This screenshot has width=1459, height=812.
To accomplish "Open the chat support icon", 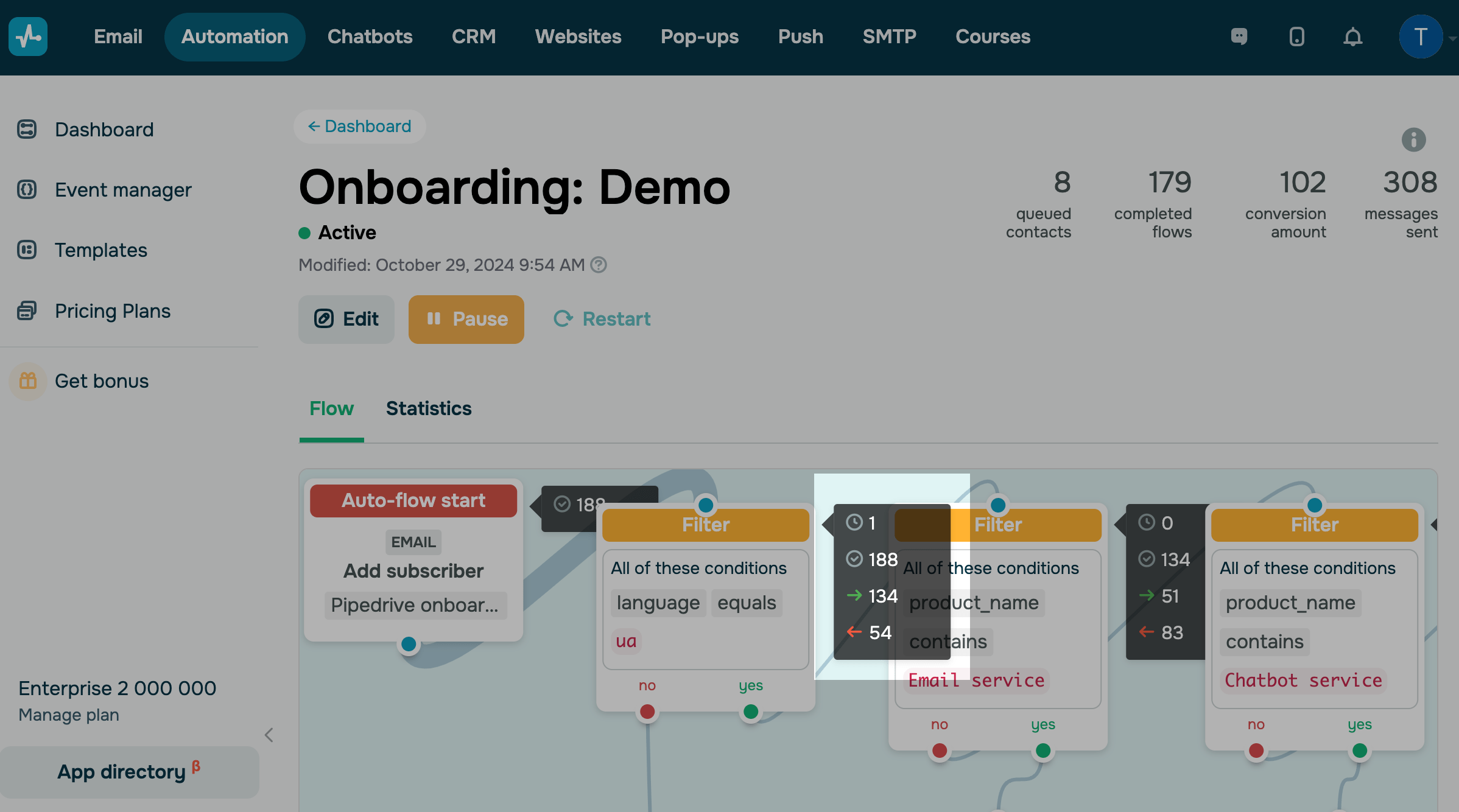I will [x=1239, y=37].
